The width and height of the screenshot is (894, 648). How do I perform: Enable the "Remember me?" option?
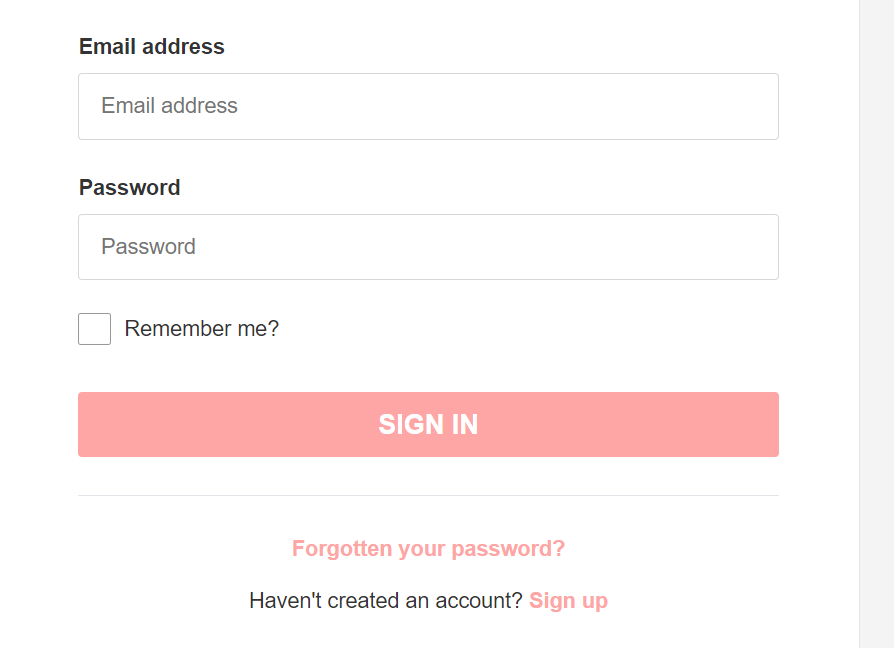tap(94, 329)
